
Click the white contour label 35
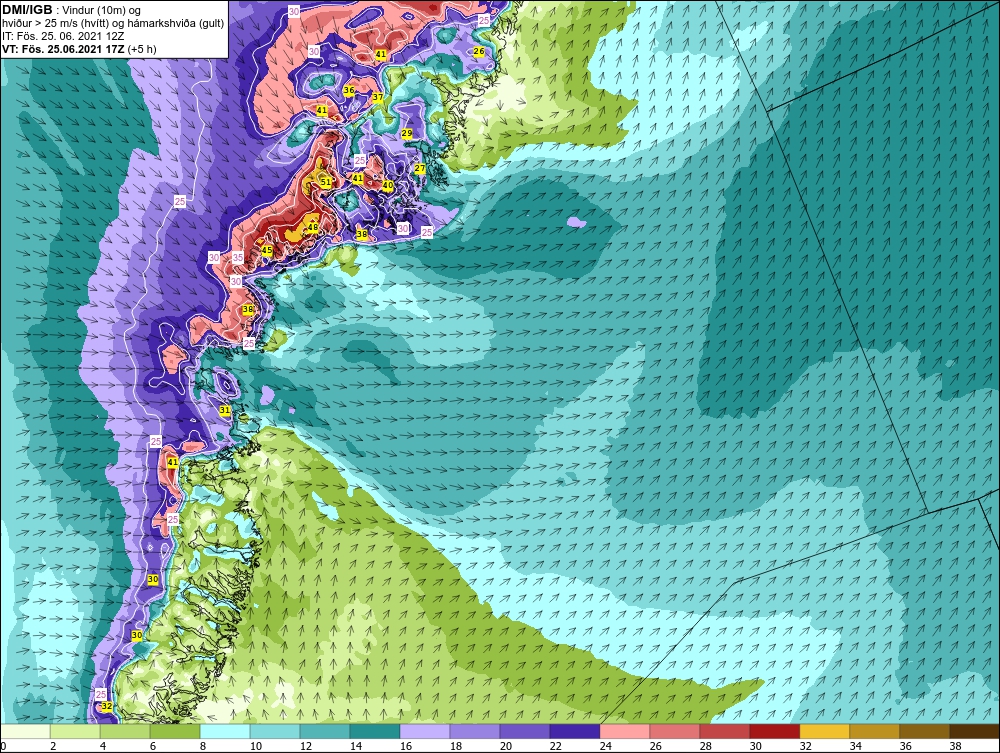238,258
